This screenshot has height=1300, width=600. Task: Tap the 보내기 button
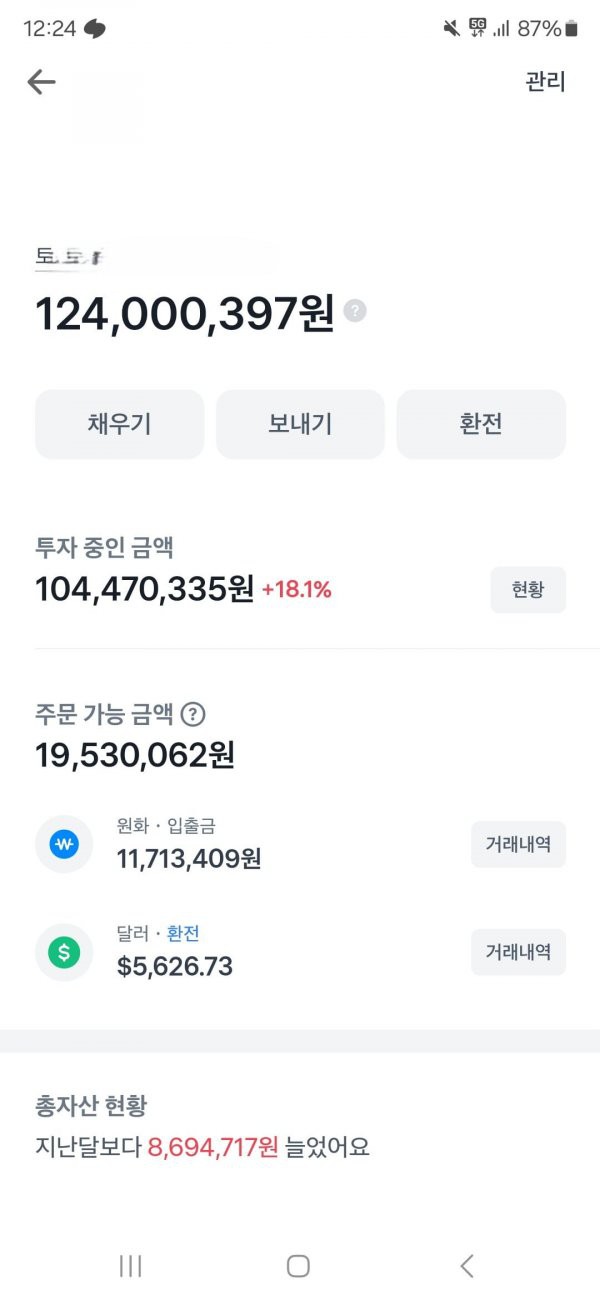300,424
